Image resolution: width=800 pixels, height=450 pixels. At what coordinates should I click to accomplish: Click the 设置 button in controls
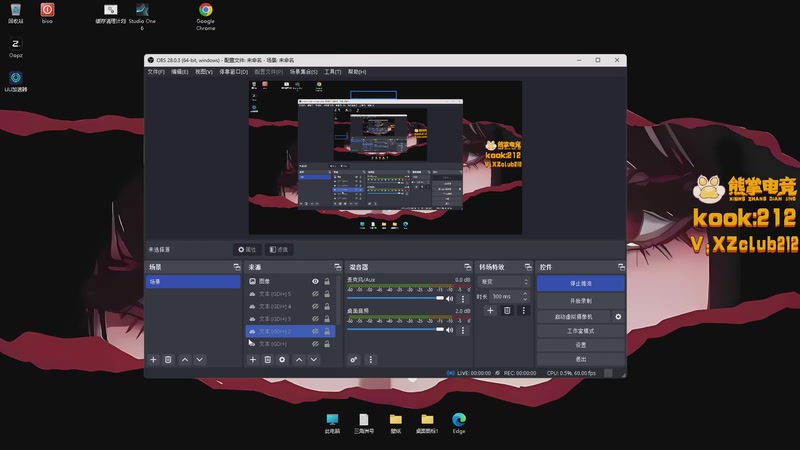point(581,345)
